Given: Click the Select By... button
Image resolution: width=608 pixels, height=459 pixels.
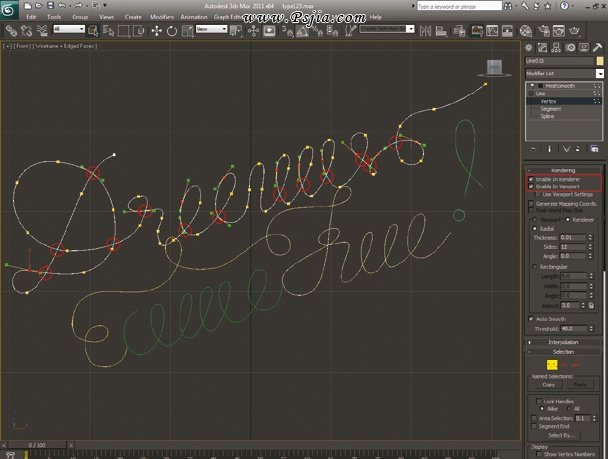Looking at the screenshot, I should pyautogui.click(x=561, y=435).
